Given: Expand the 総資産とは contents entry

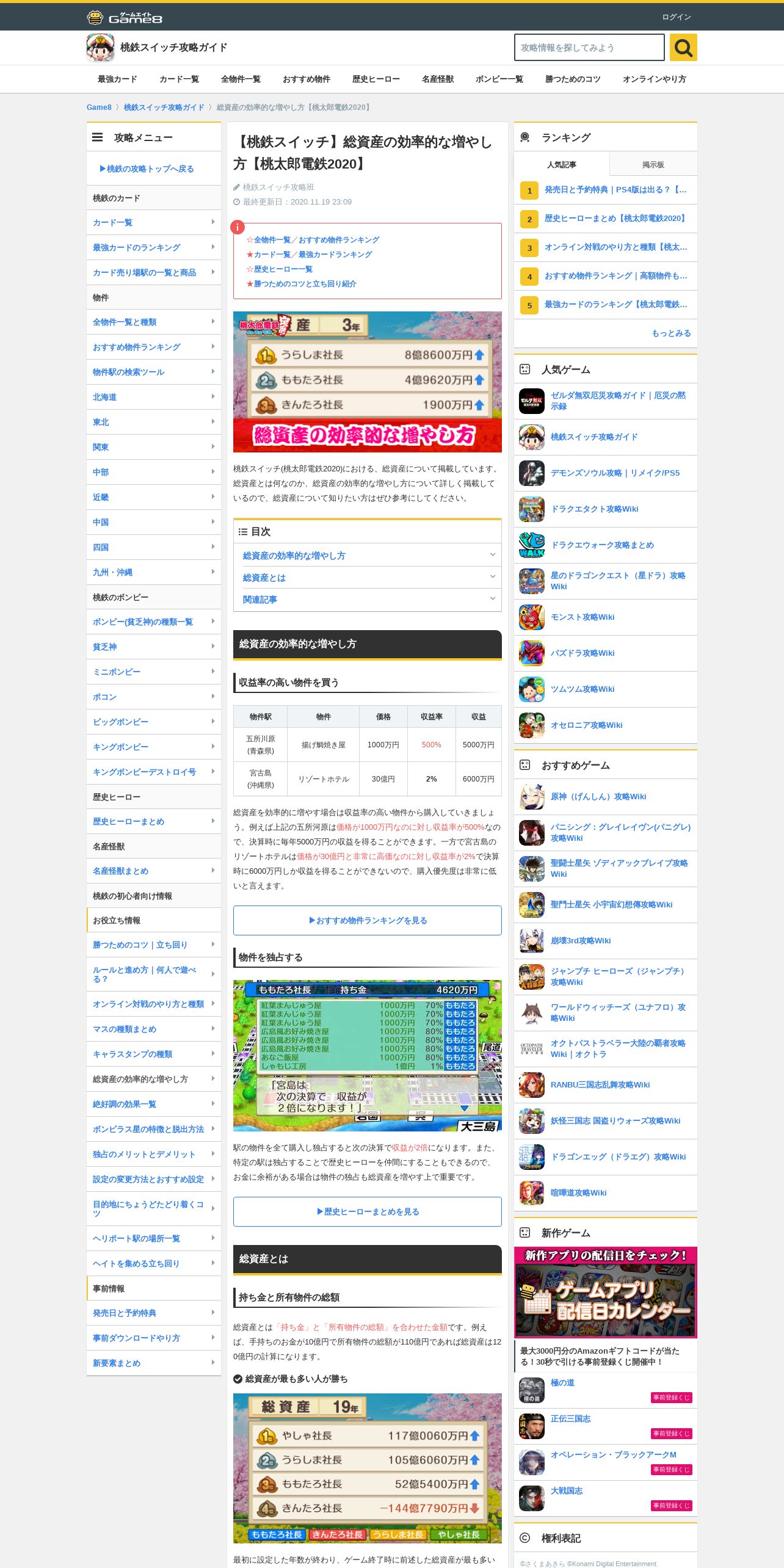Looking at the screenshot, I should 368,578.
